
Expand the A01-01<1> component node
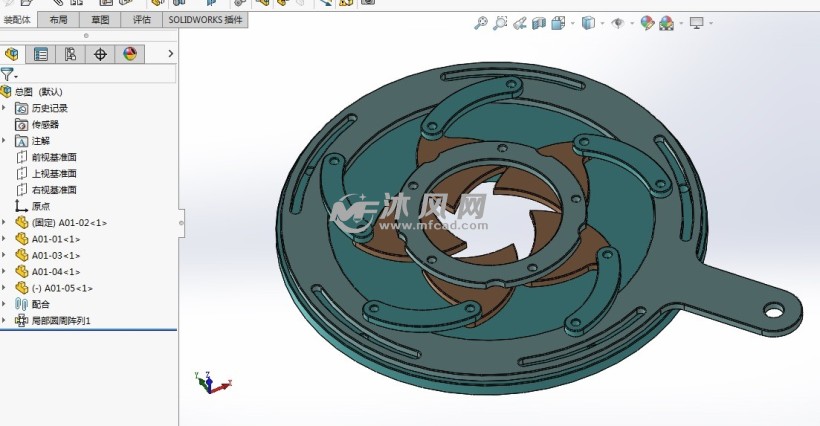(4, 239)
